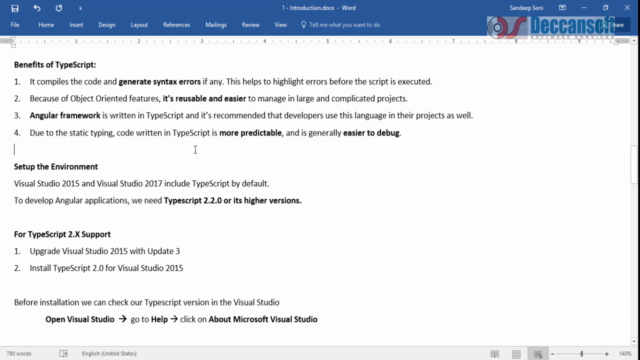This screenshot has height=360, width=640.
Task: Open Ribbon Display Options
Action: click(x=562, y=8)
